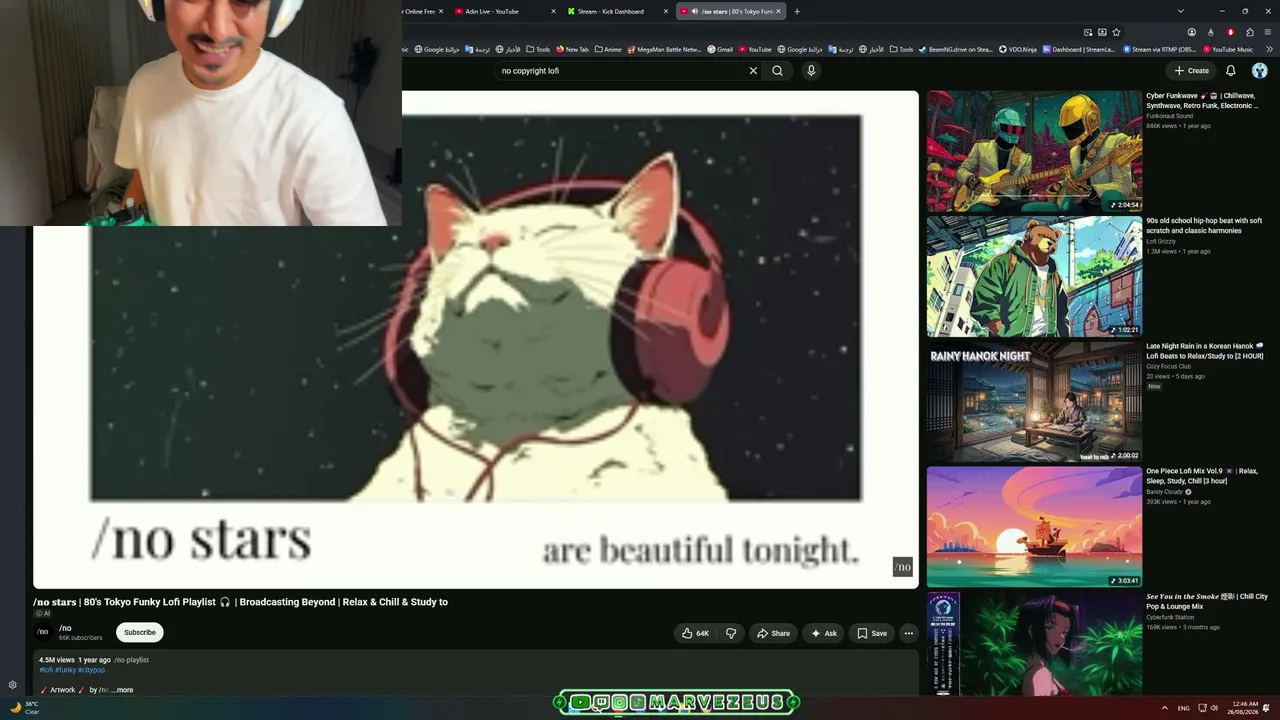Screen dimensions: 1280x720
Task: Open the browser main menu
Action: tap(1268, 32)
